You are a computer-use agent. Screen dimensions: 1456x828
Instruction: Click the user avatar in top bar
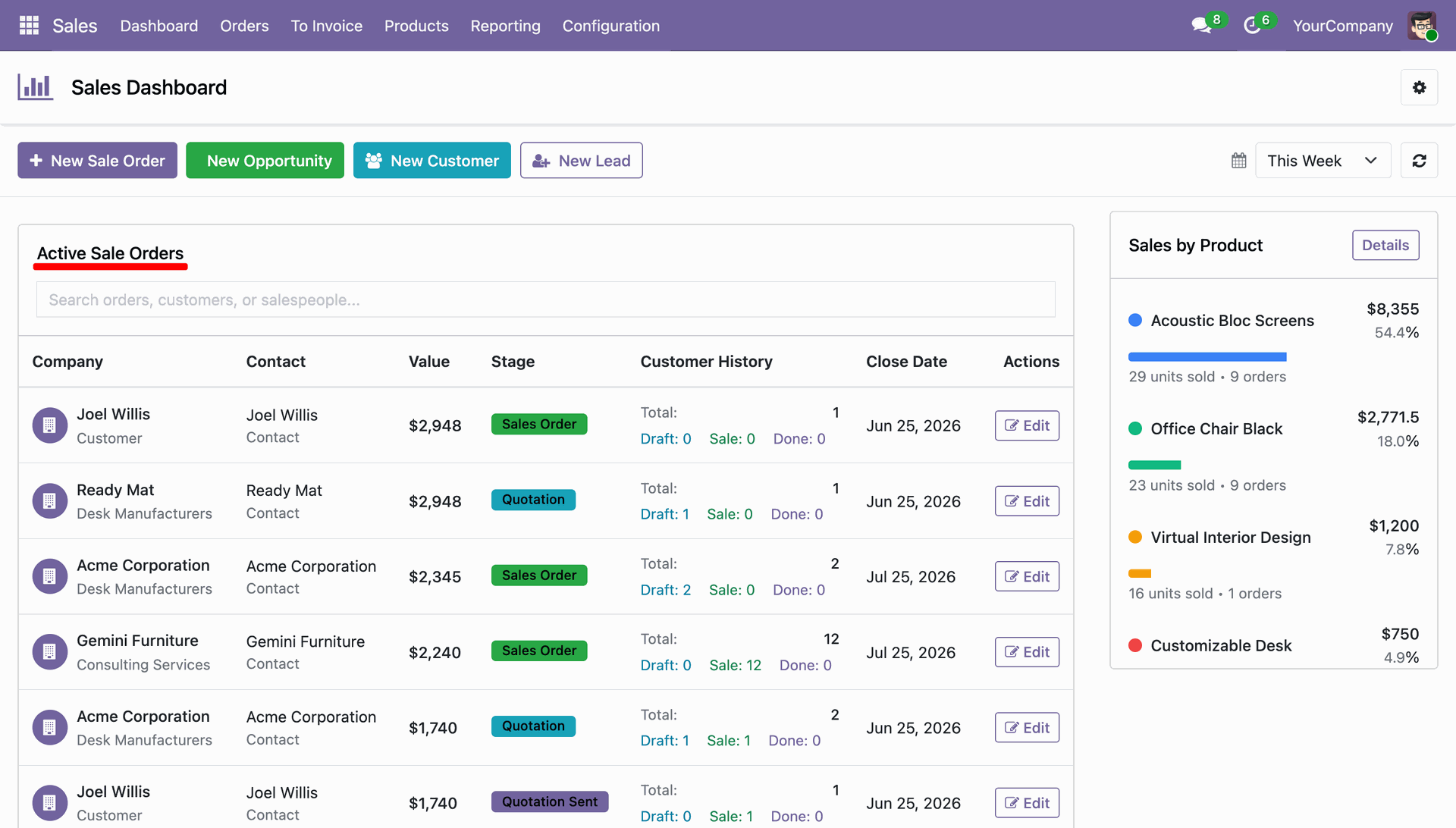tap(1422, 26)
